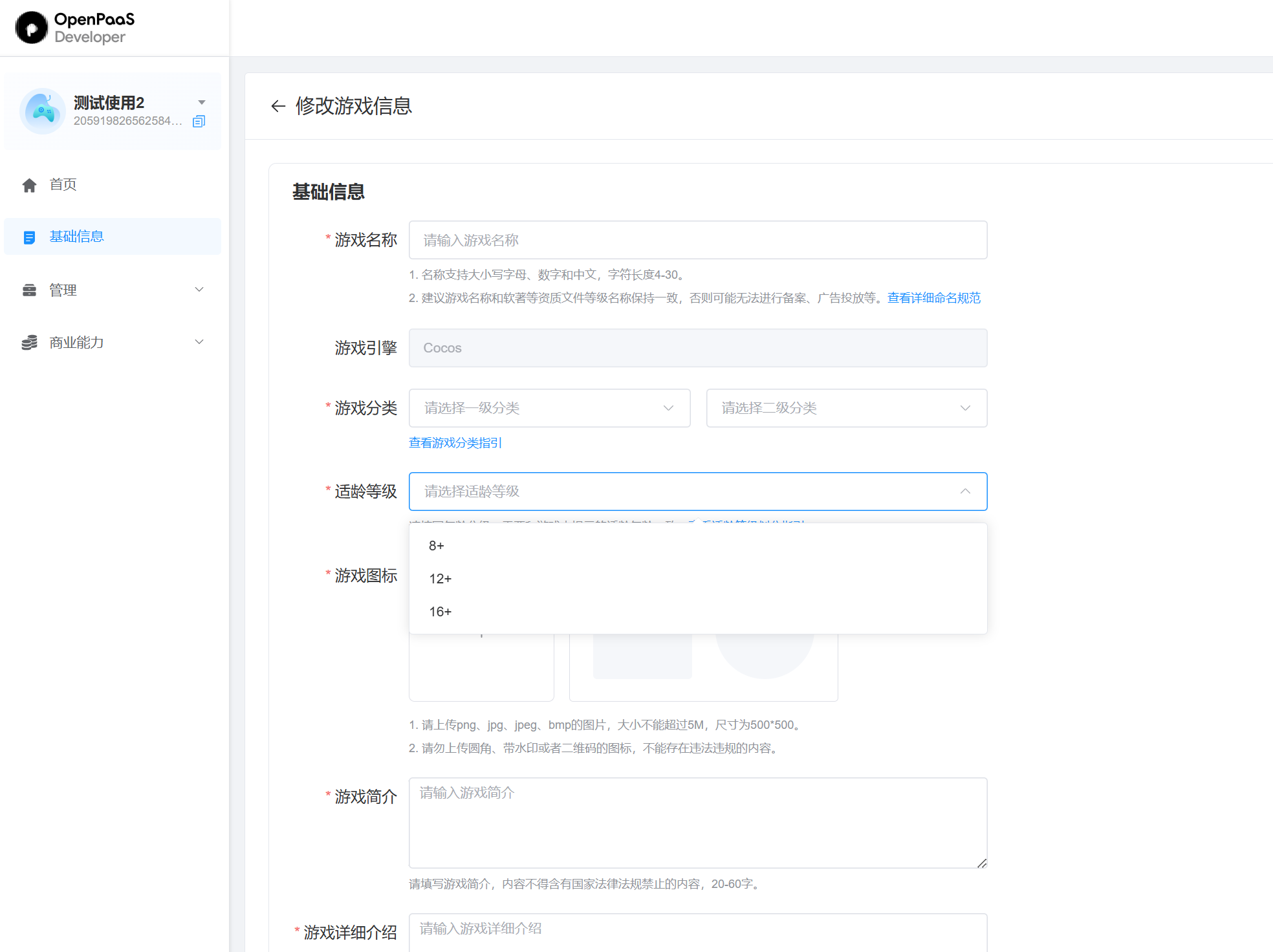
Task: Click the back arrow beside 修改游戏信息
Action: (x=278, y=106)
